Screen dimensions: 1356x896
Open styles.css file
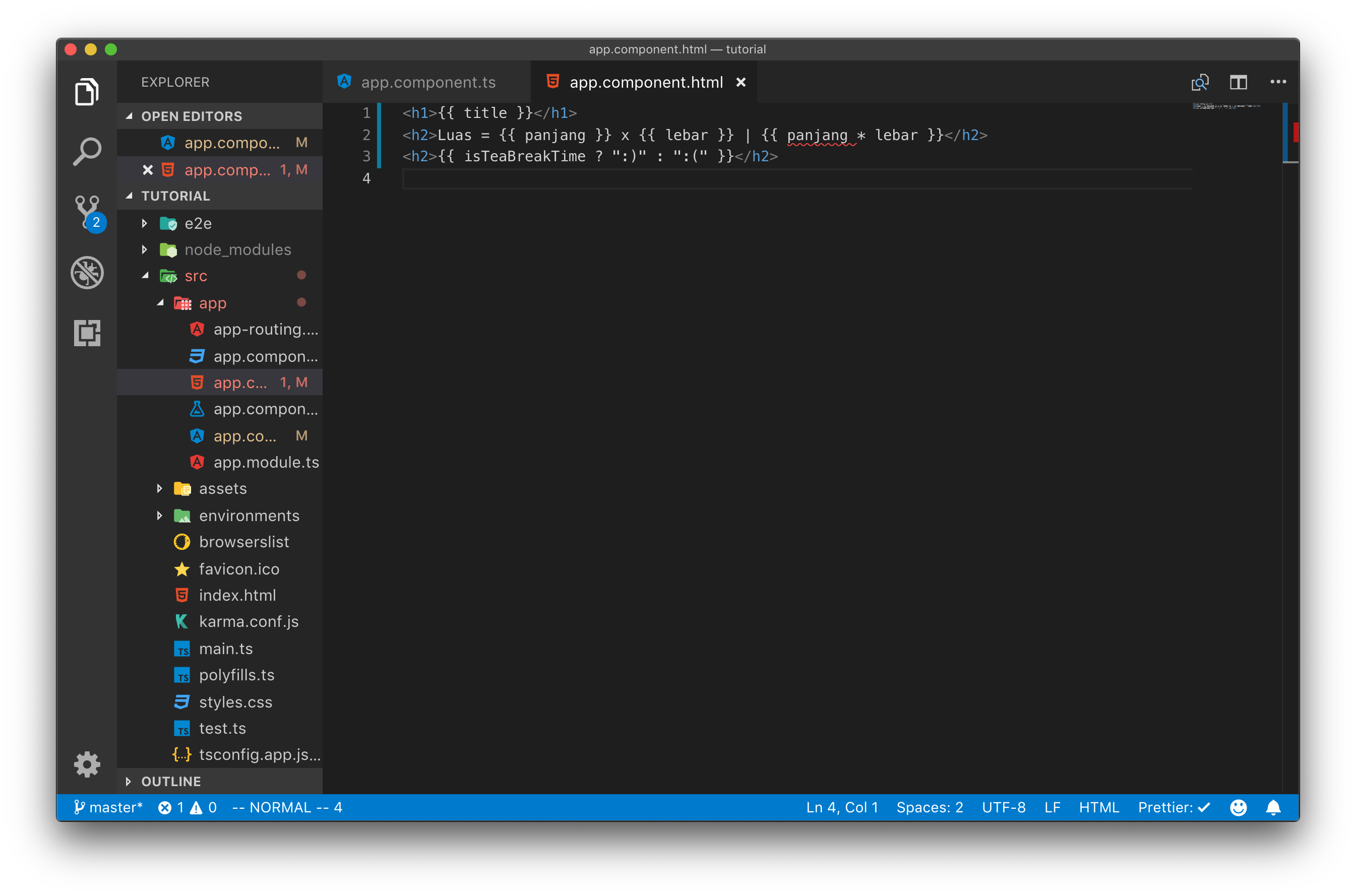tap(220, 701)
